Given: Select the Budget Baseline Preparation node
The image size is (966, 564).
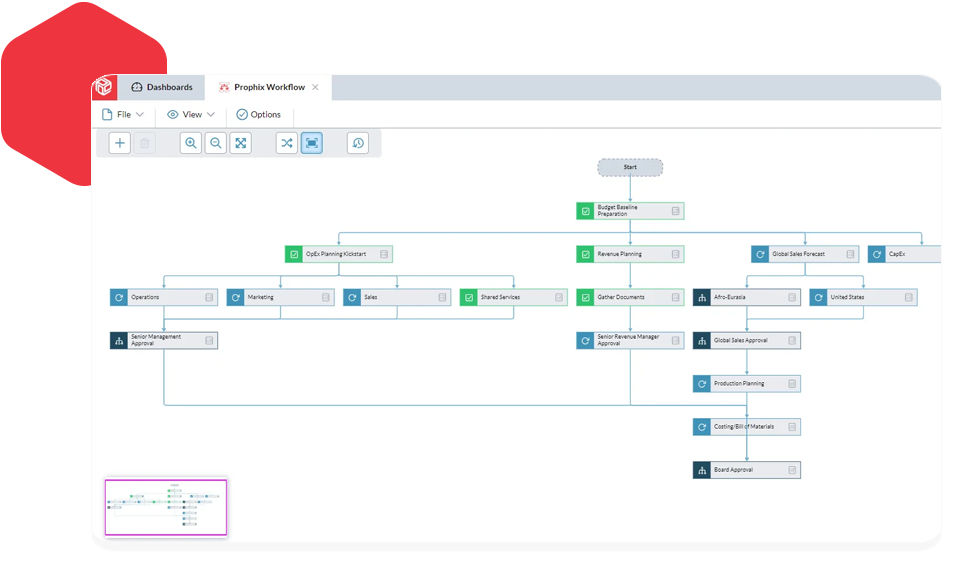Looking at the screenshot, I should [630, 211].
